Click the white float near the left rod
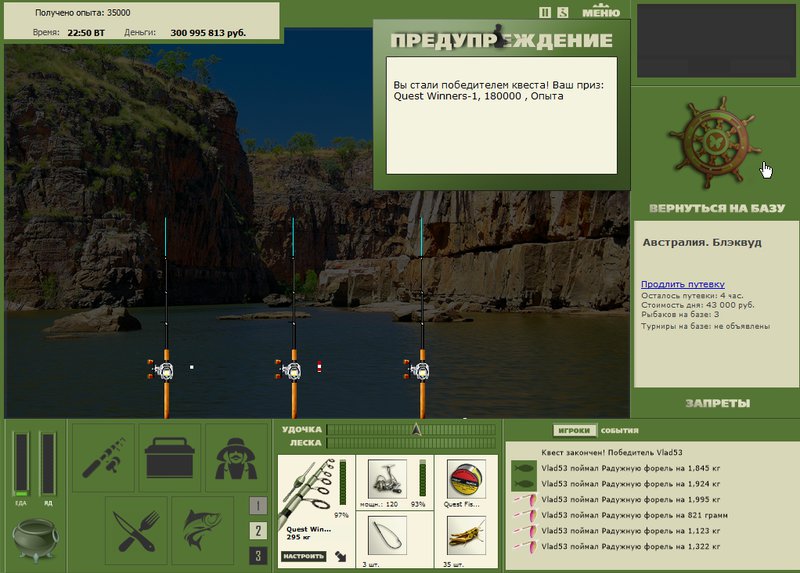 click(x=192, y=366)
